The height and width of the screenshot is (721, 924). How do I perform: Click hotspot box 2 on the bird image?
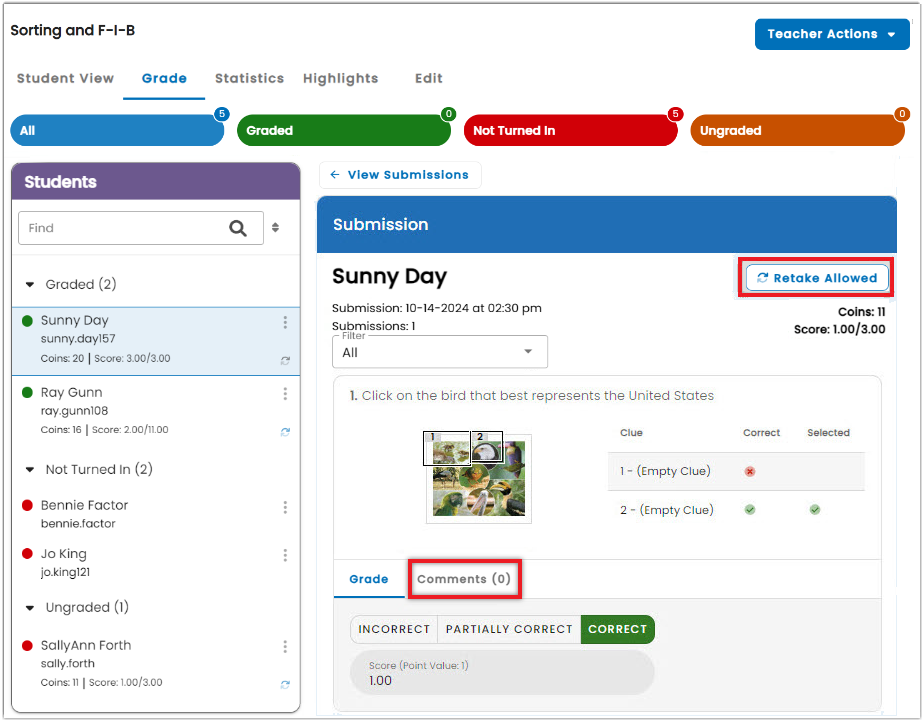487,447
